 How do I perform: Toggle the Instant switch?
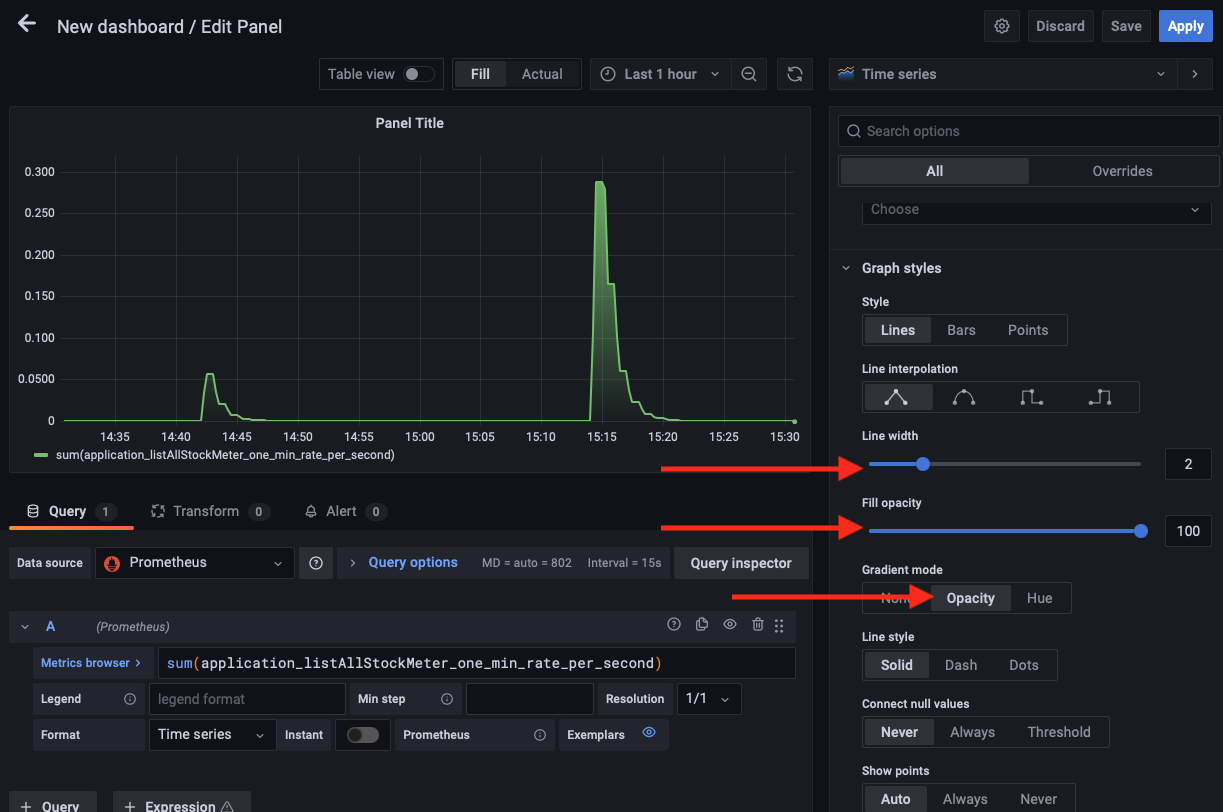(363, 735)
